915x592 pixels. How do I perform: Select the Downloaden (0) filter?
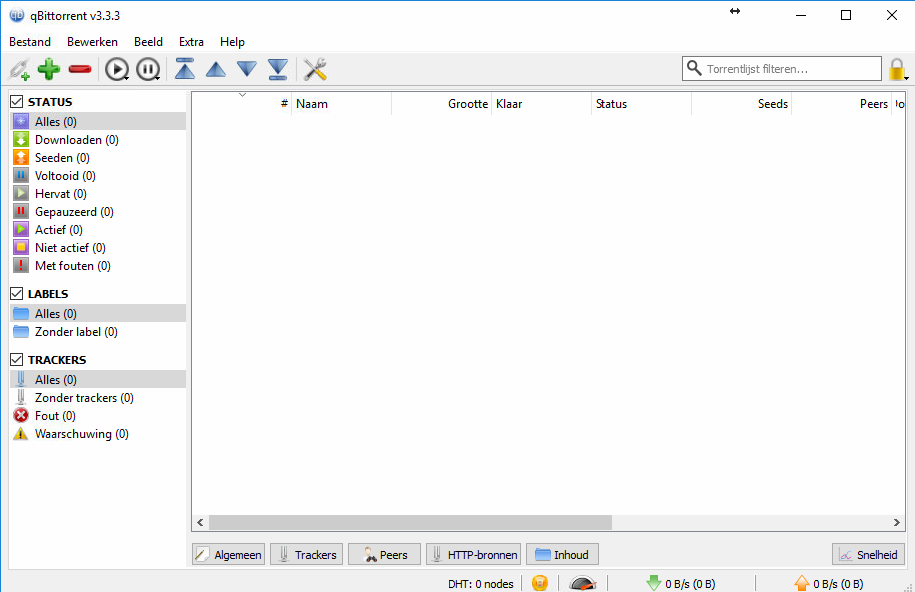pyautogui.click(x=98, y=140)
